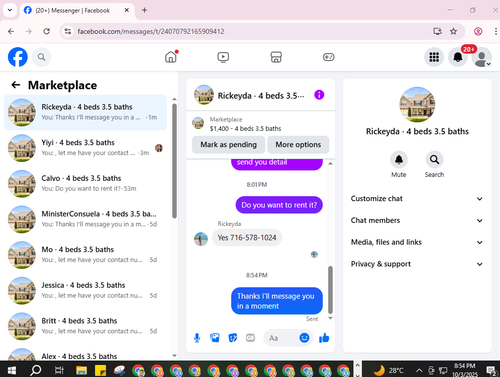Open Calvo 4 beds conversation
The image size is (500, 377).
[x=85, y=184]
